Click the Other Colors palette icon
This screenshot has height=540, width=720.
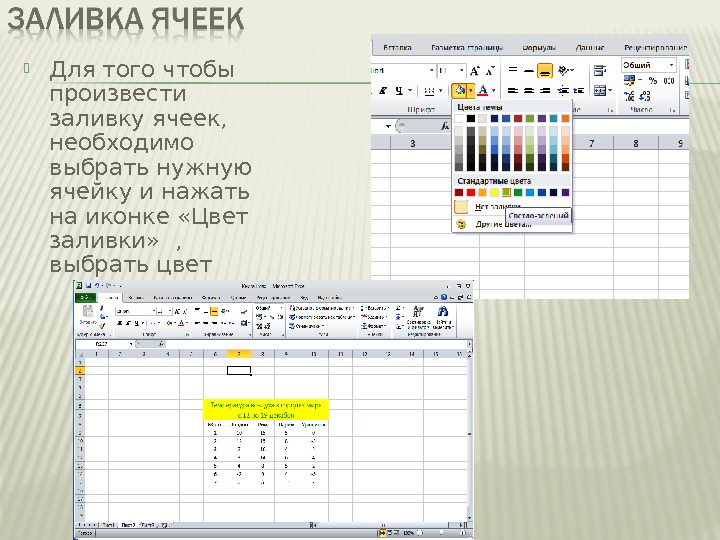tap(461, 224)
